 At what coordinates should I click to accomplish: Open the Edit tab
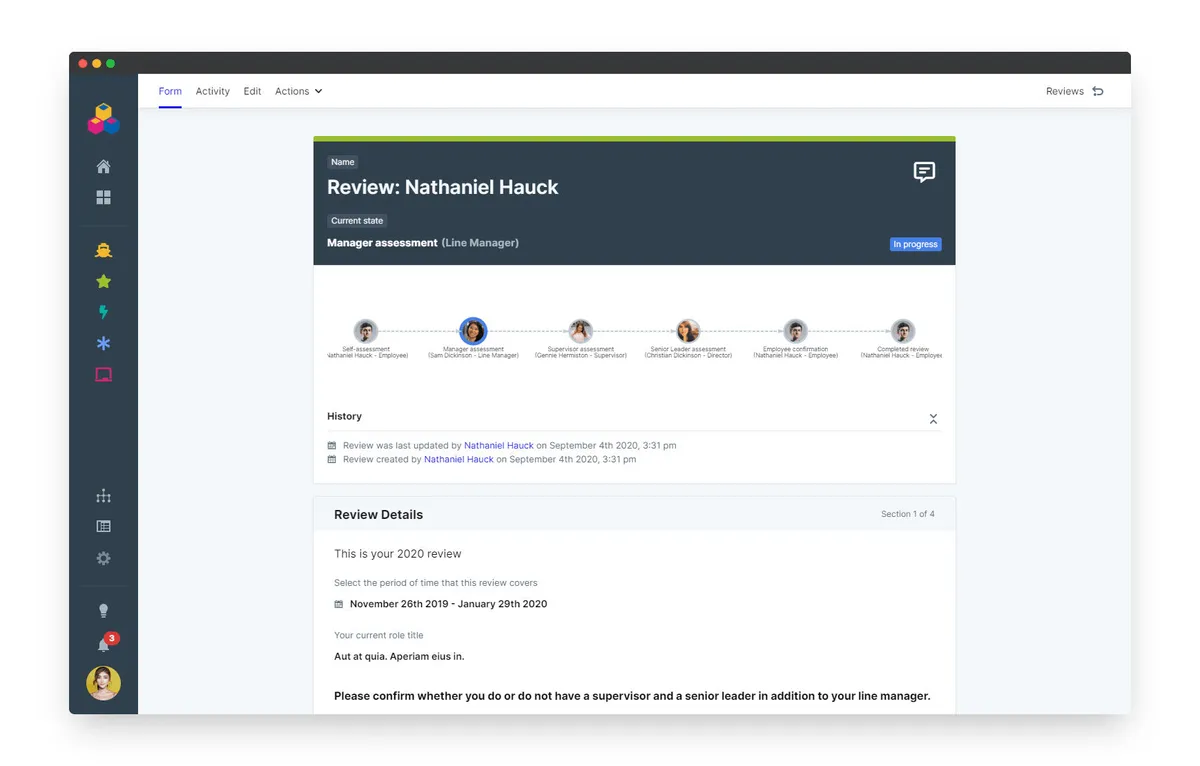[x=252, y=91]
